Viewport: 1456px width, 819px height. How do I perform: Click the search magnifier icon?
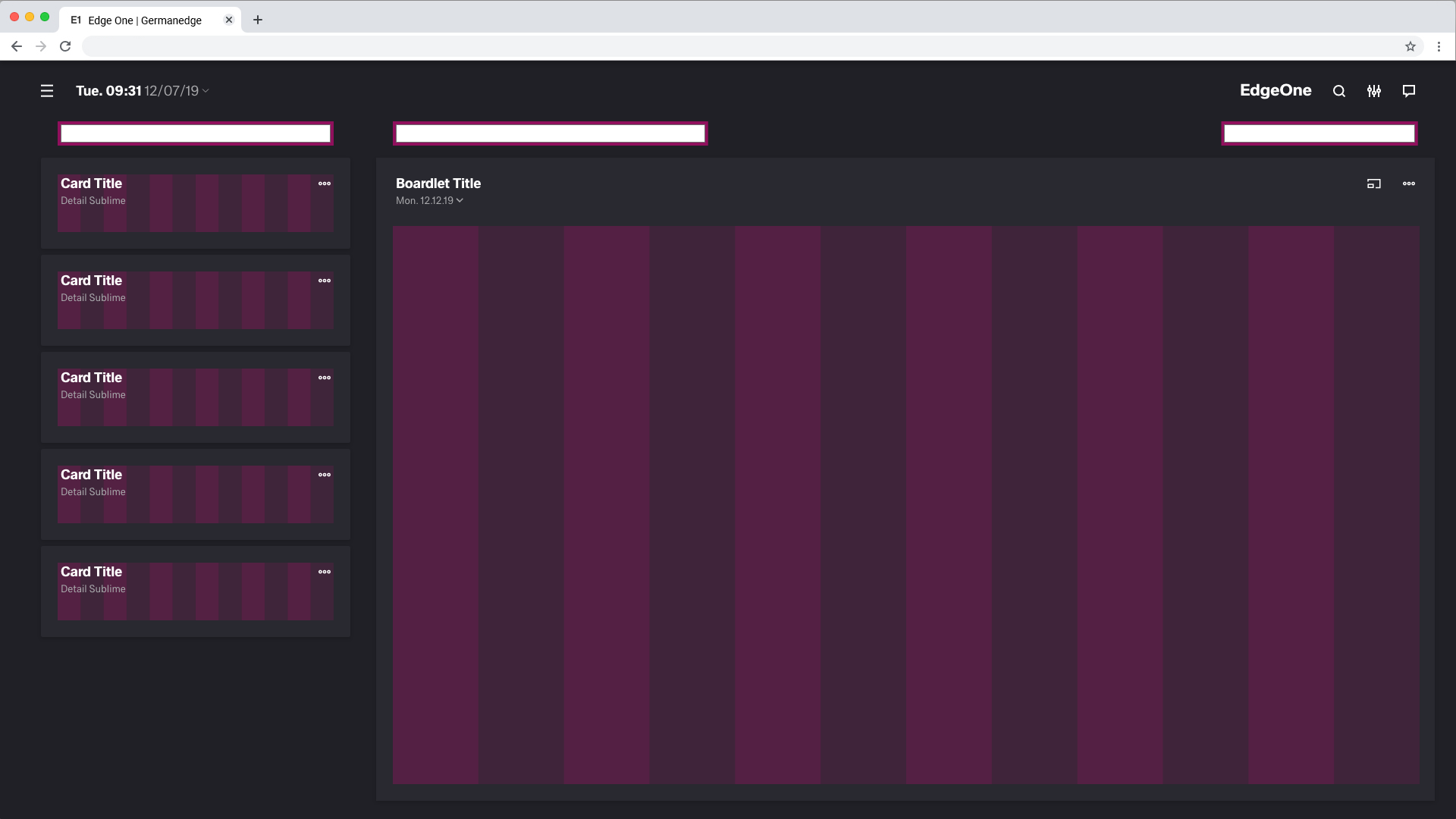click(1339, 91)
